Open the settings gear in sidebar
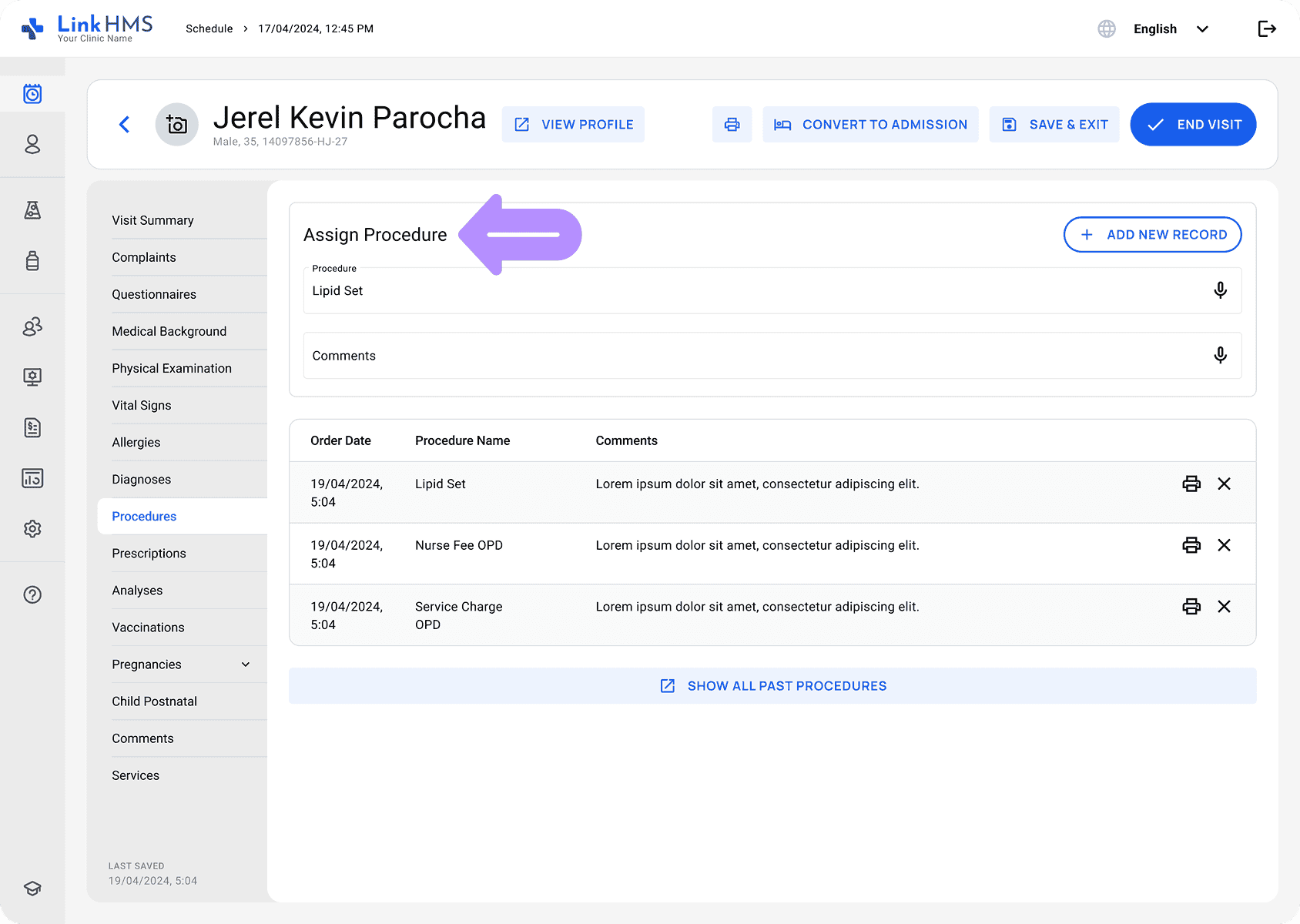1300x924 pixels. [32, 529]
